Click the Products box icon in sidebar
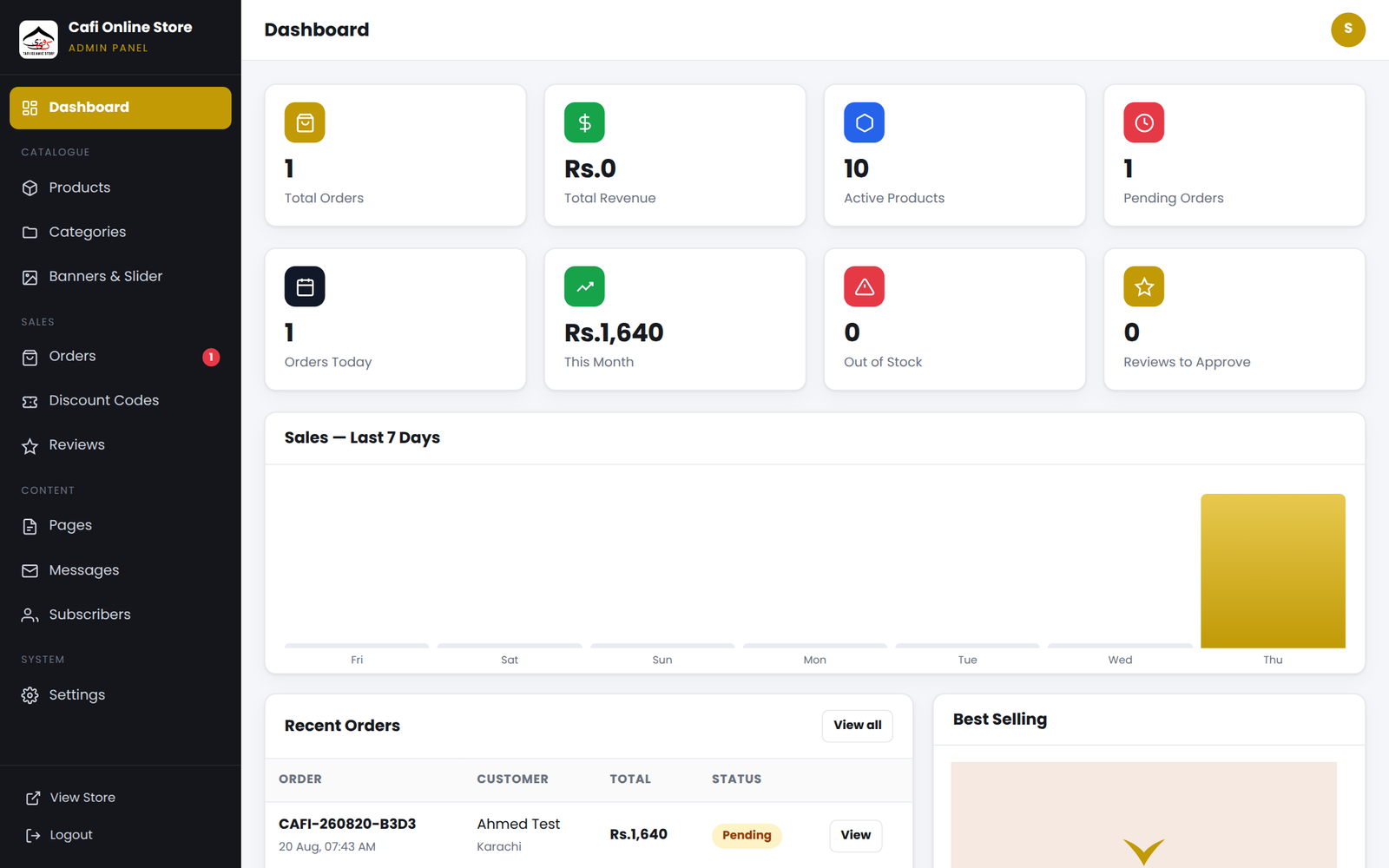Screen dimensions: 1389x868 coord(30,188)
